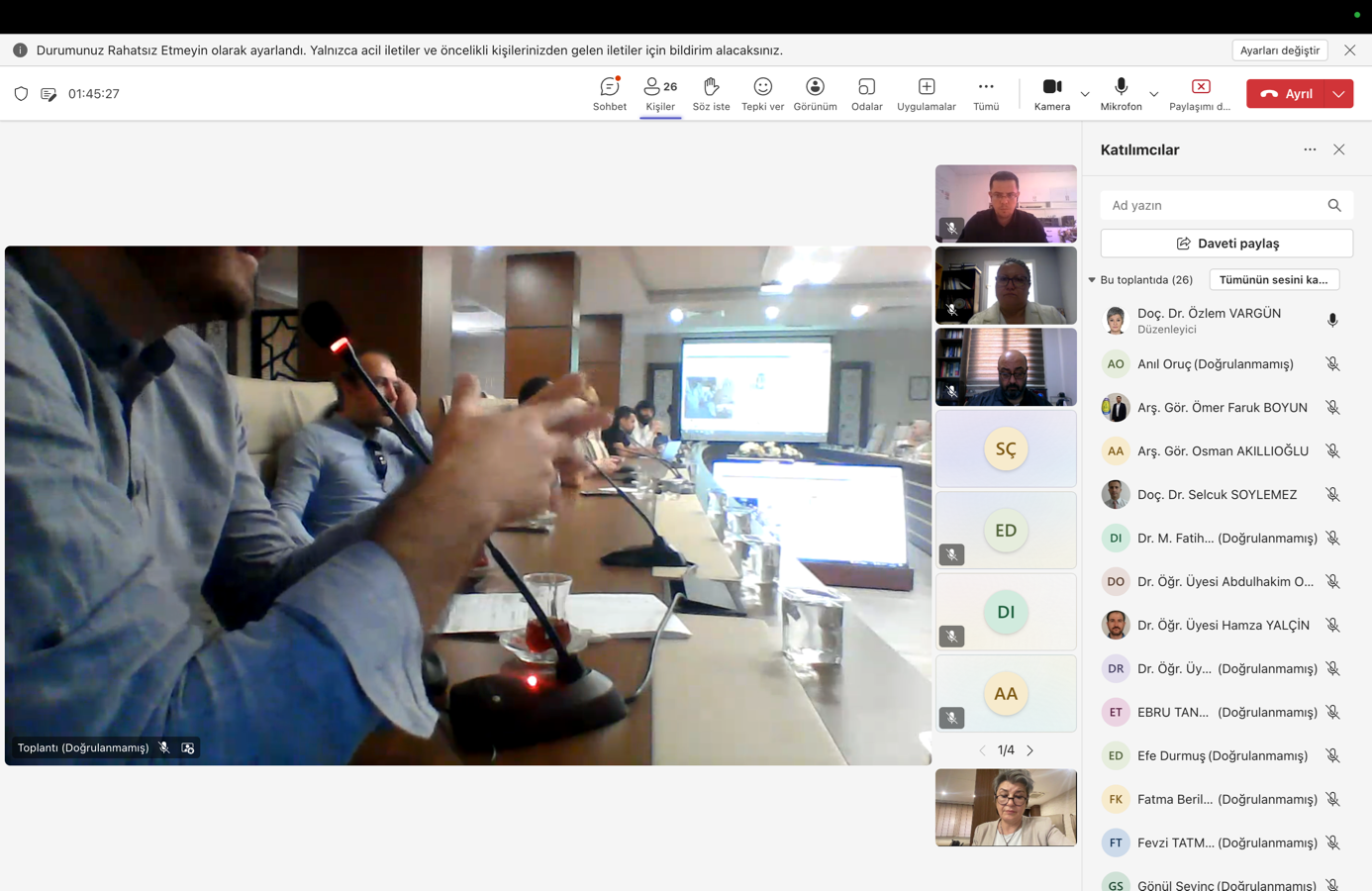Toggle the Mikrofon mute
1372x891 pixels.
[x=1121, y=93]
